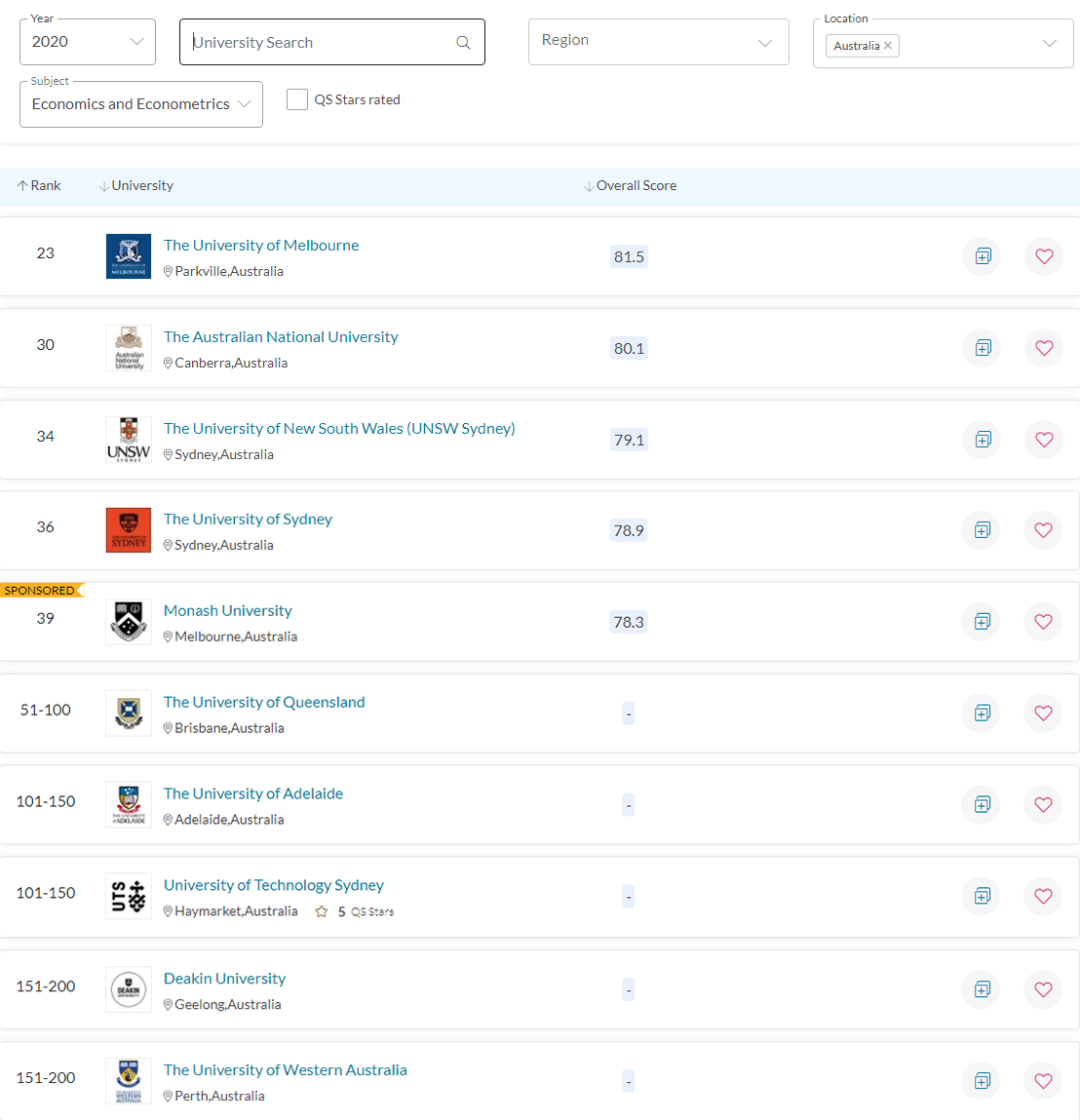This screenshot has width=1080, height=1120.
Task: Add Australian National University to compare
Action: [x=983, y=348]
